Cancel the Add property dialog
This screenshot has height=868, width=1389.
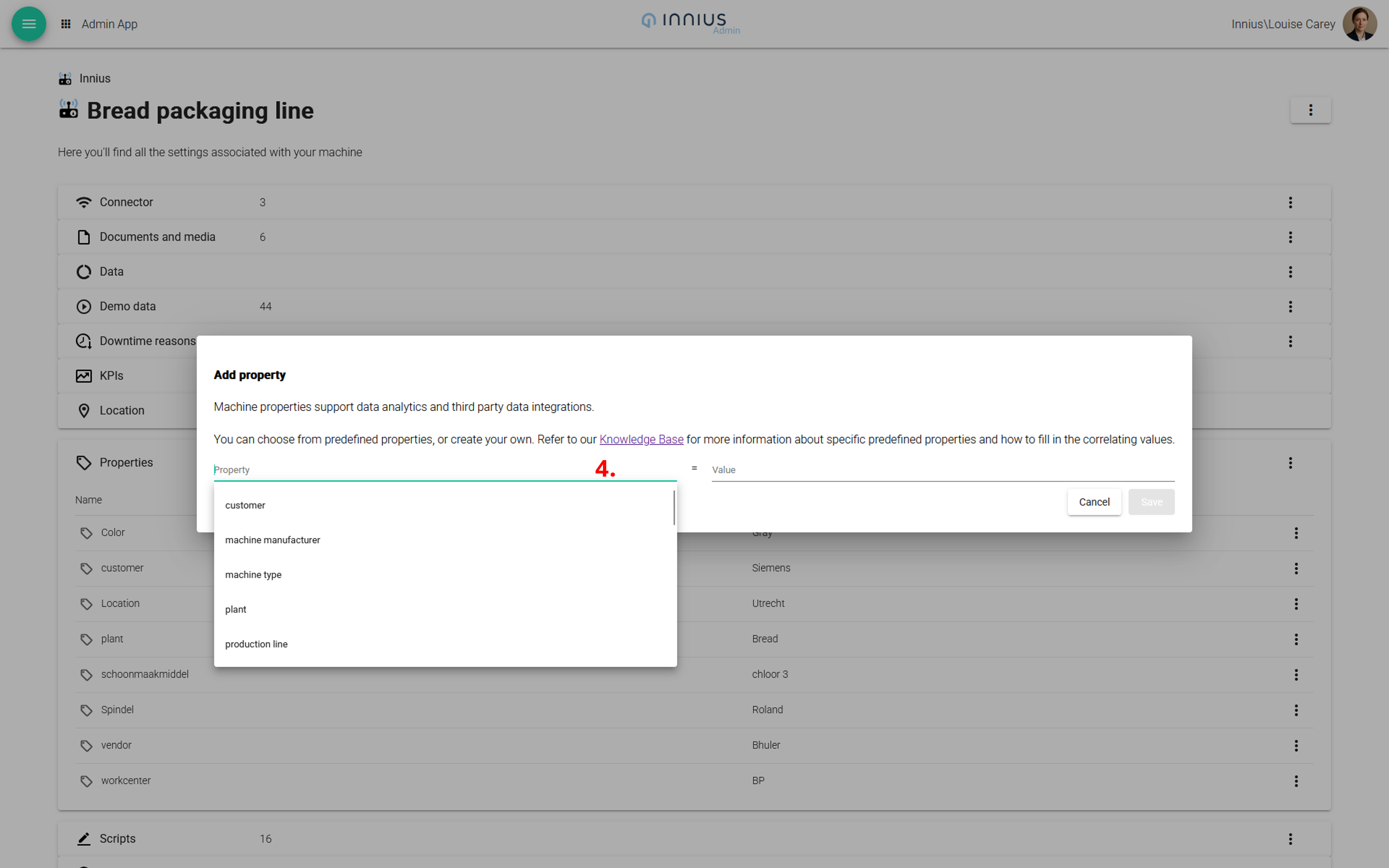pos(1094,502)
